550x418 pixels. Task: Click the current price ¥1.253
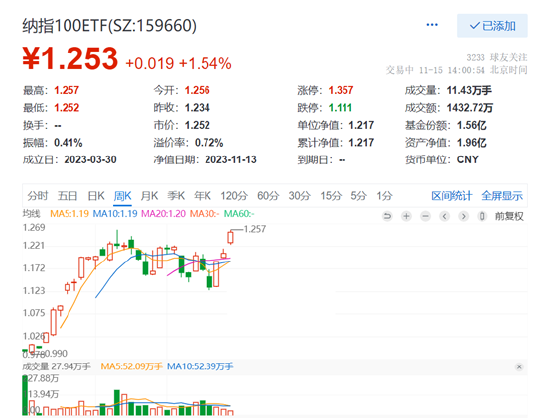[x=70, y=58]
